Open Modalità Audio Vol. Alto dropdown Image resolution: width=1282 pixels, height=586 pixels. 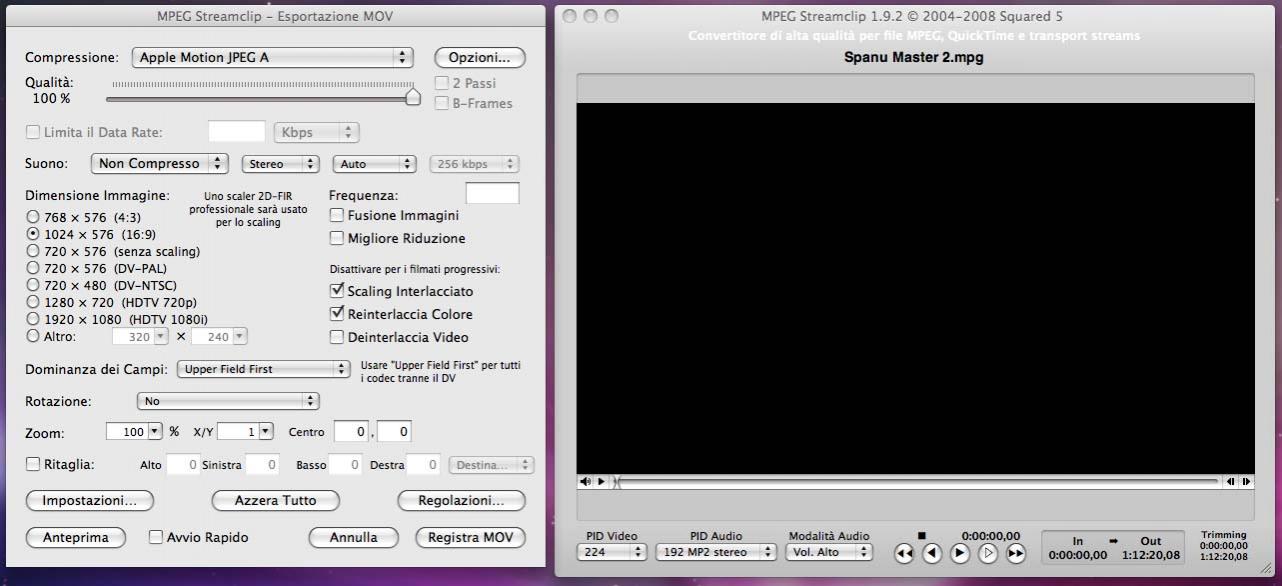pos(829,552)
